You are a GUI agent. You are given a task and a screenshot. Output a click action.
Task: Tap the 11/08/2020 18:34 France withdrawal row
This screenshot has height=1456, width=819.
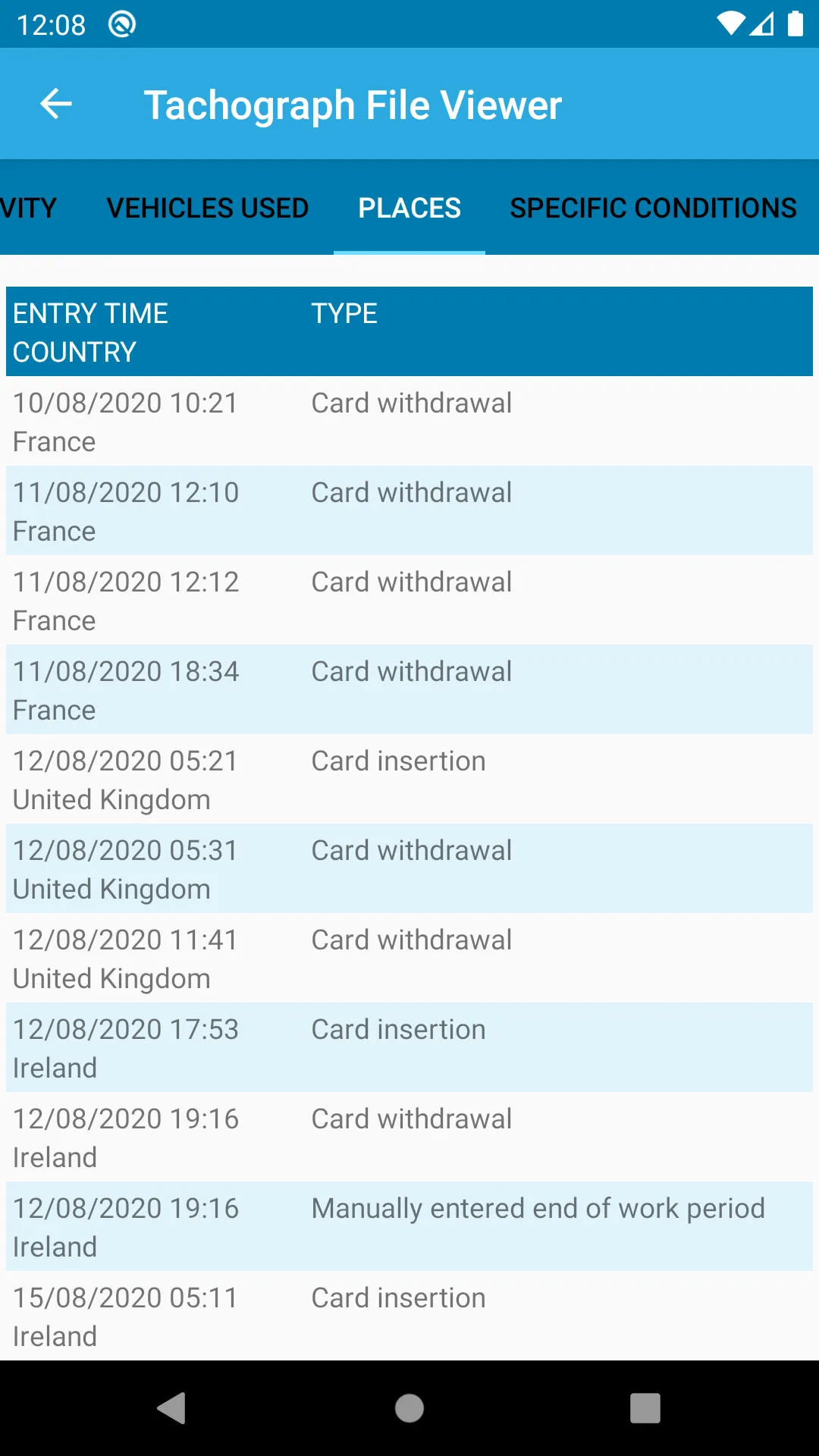click(x=409, y=690)
